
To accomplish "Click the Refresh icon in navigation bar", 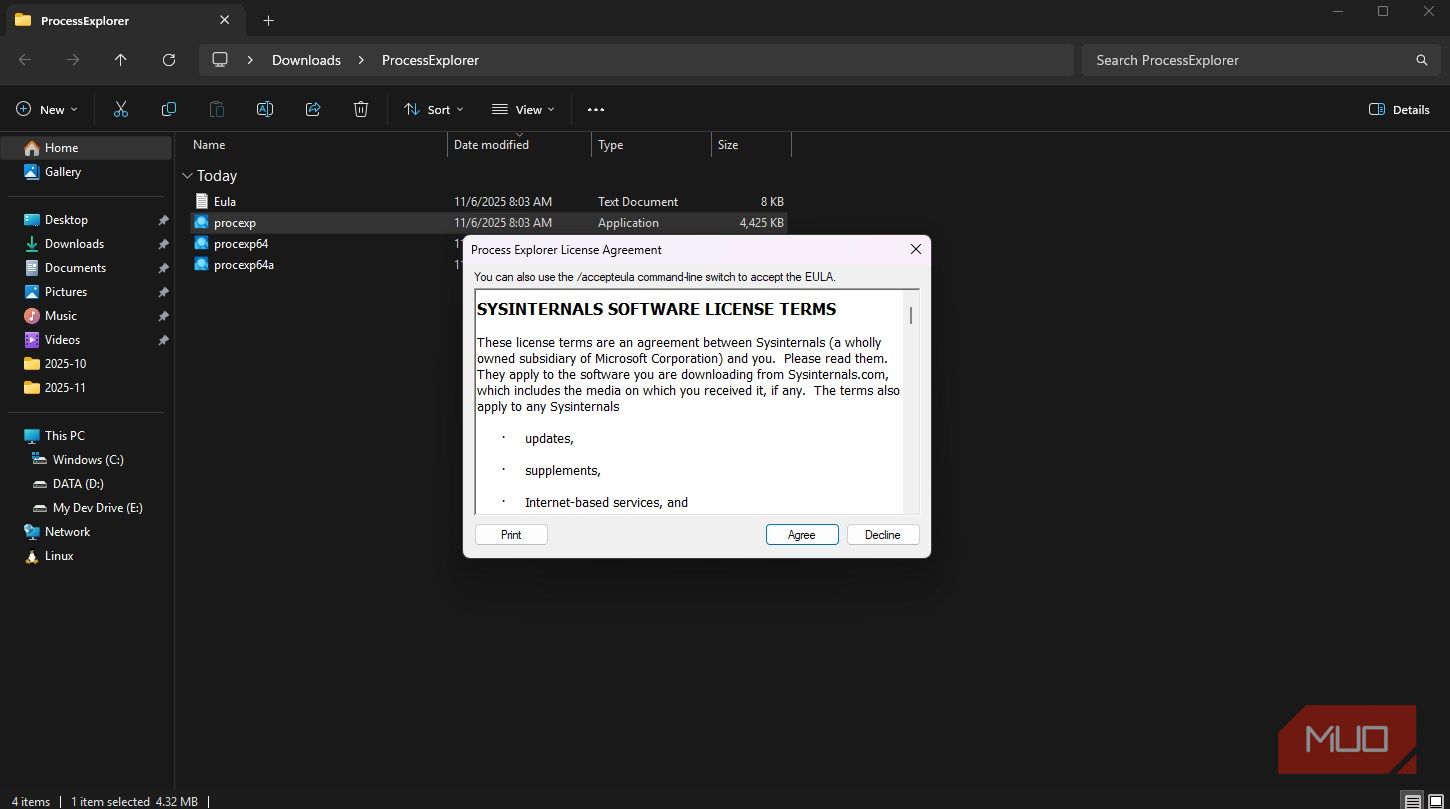I will (169, 60).
